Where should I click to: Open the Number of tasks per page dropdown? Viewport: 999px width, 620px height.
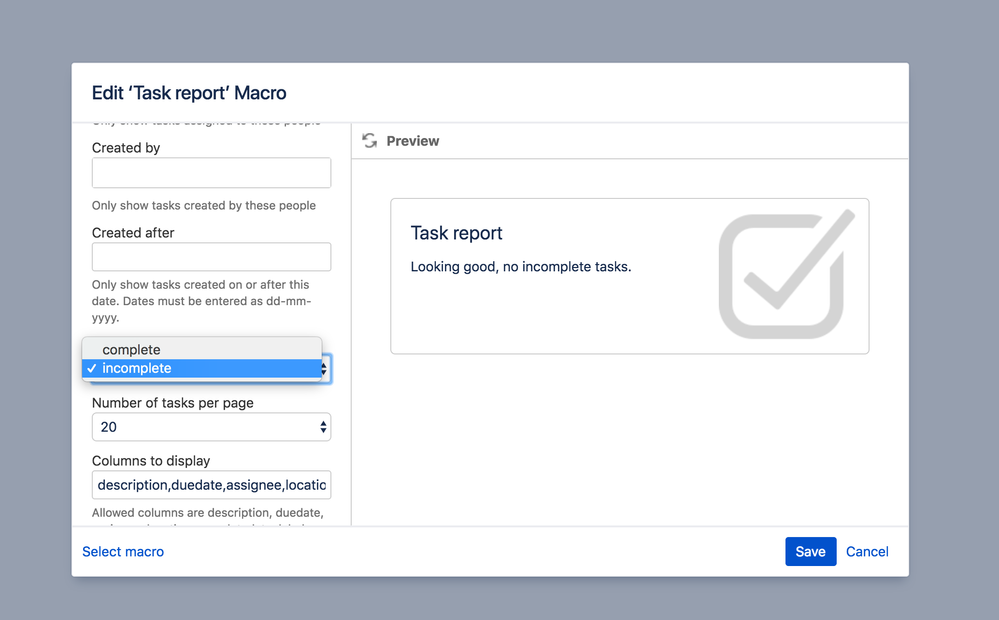pyautogui.click(x=211, y=427)
